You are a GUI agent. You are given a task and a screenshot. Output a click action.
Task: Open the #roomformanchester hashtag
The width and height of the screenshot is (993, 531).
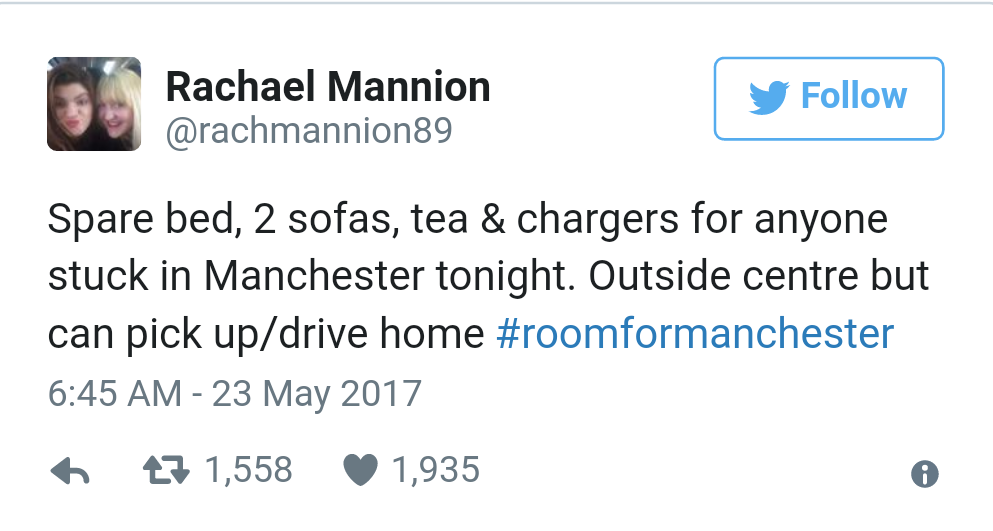click(695, 332)
